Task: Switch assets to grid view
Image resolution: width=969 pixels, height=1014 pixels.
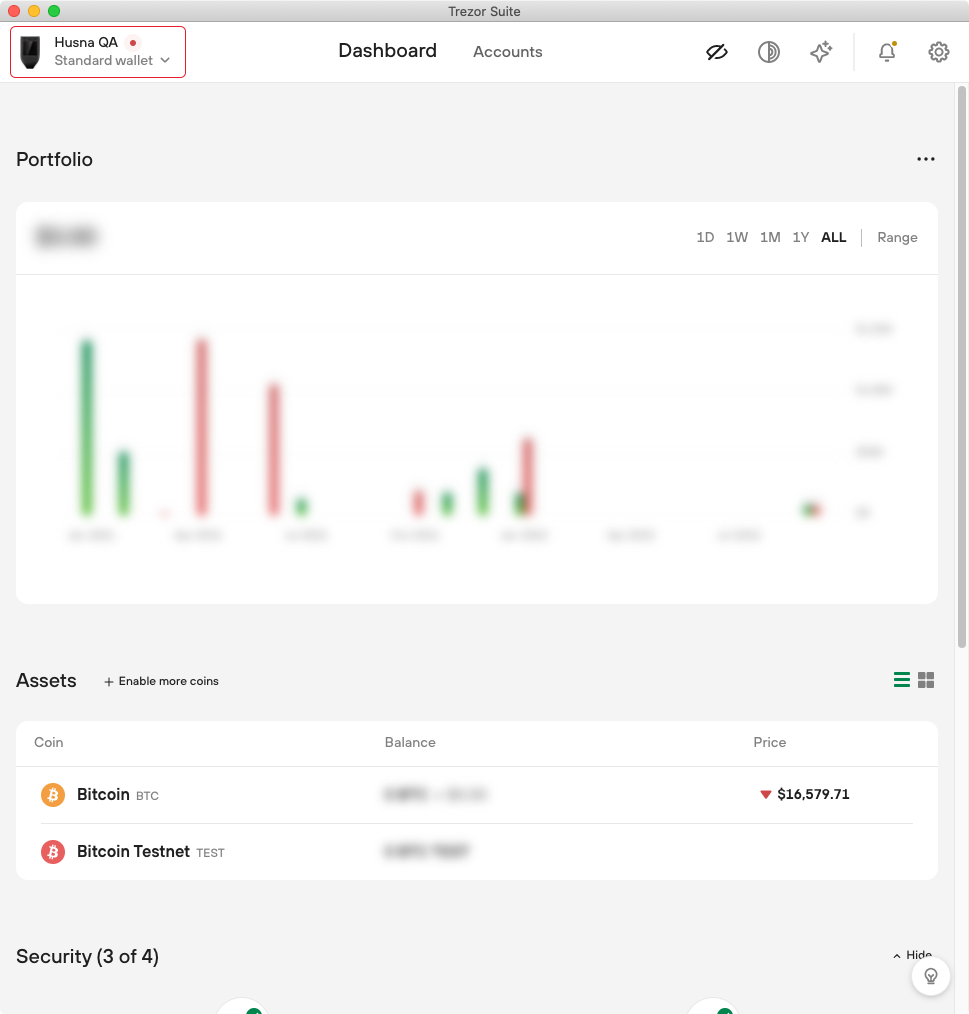Action: click(x=926, y=680)
